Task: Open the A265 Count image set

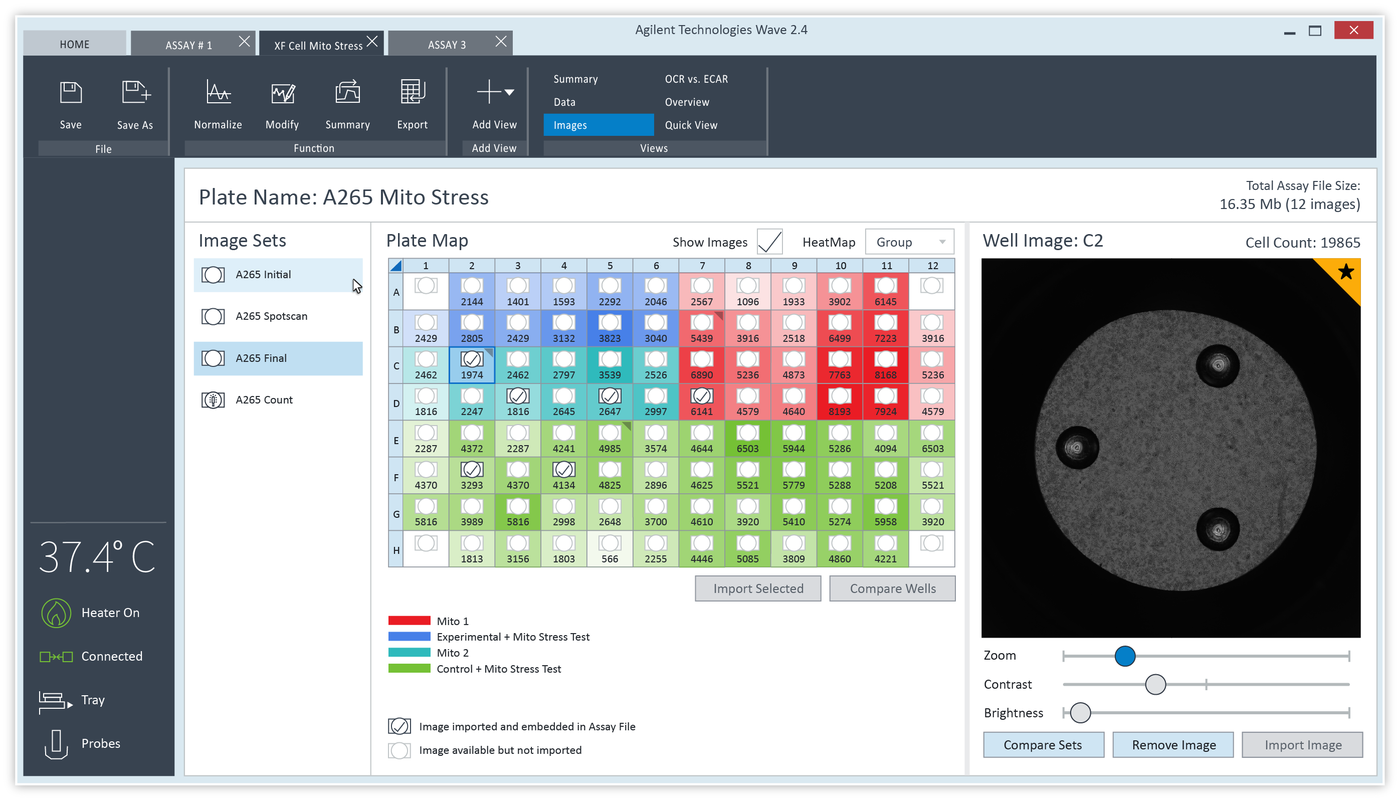Action: point(277,399)
